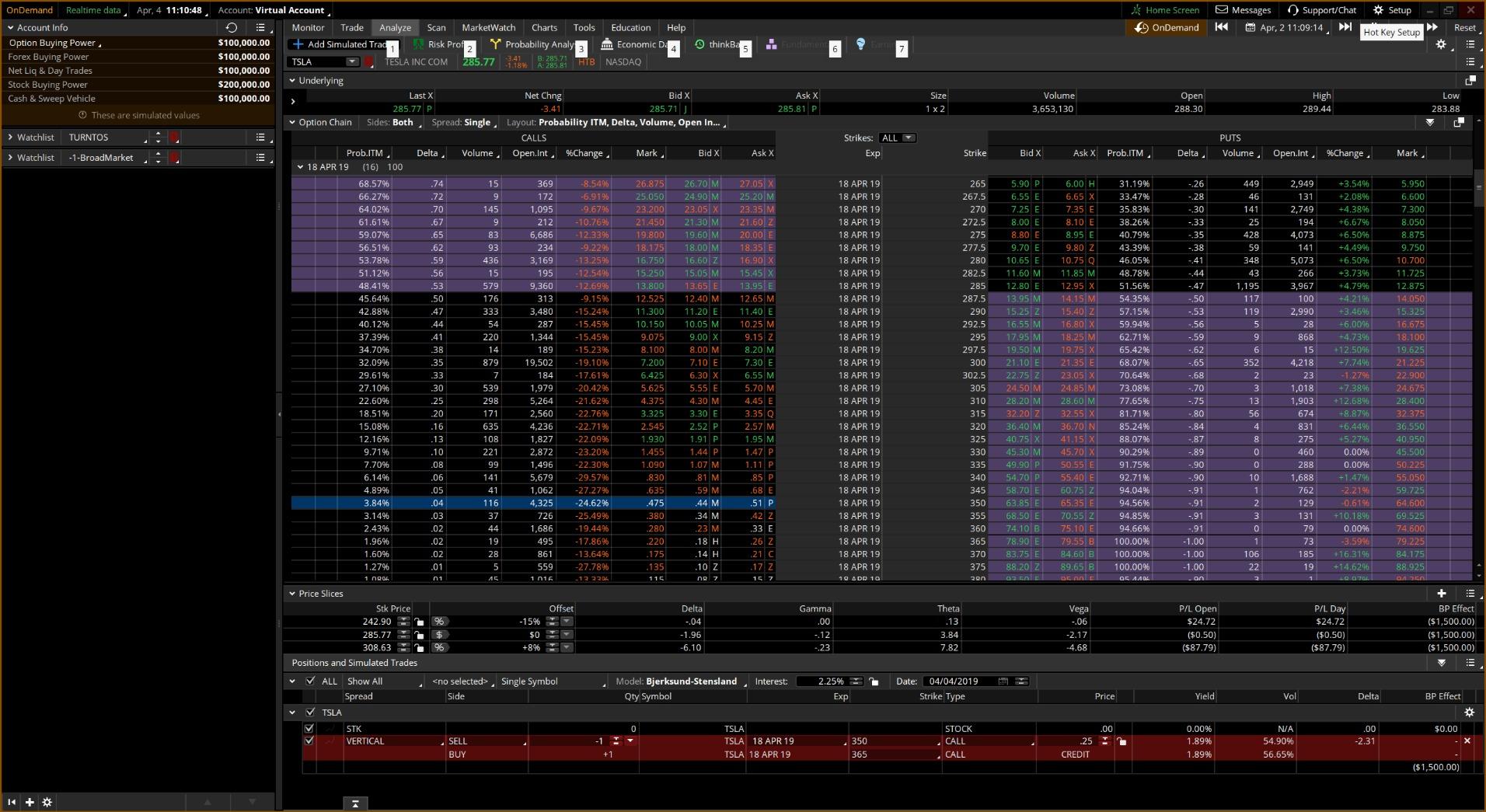
Task: Click the Reset button for OnDemand playback
Action: 1464,27
